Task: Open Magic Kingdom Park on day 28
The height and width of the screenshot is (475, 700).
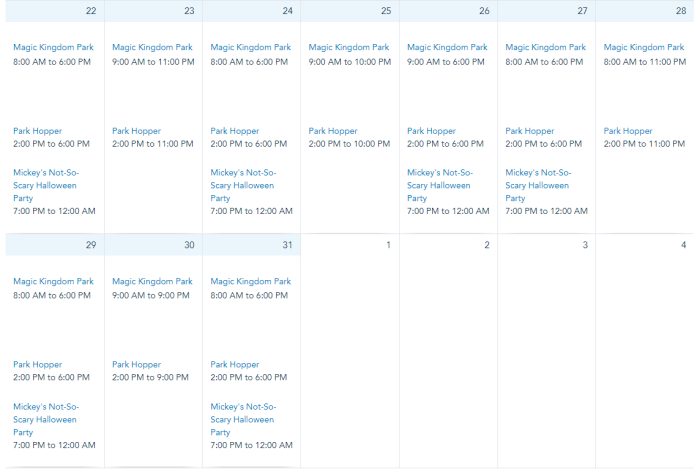Action: point(644,47)
